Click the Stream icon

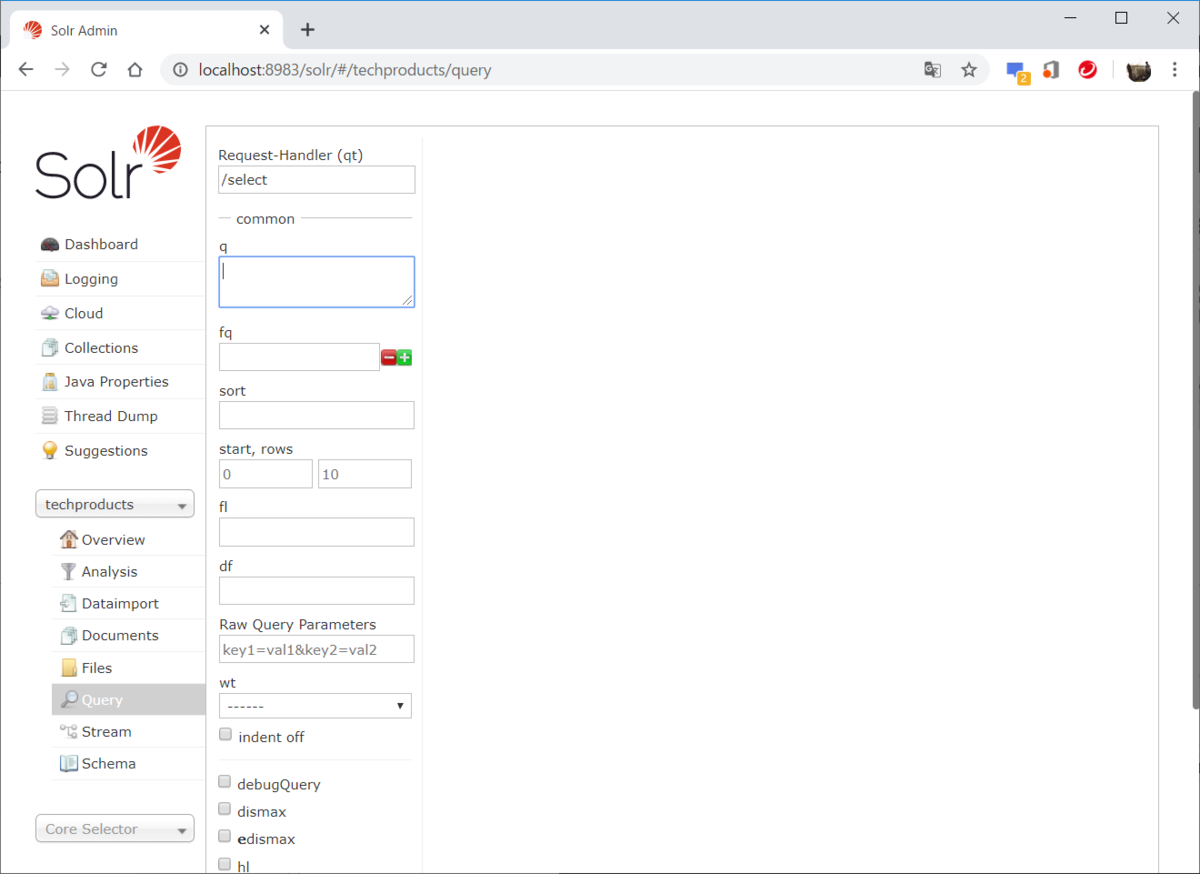point(68,731)
